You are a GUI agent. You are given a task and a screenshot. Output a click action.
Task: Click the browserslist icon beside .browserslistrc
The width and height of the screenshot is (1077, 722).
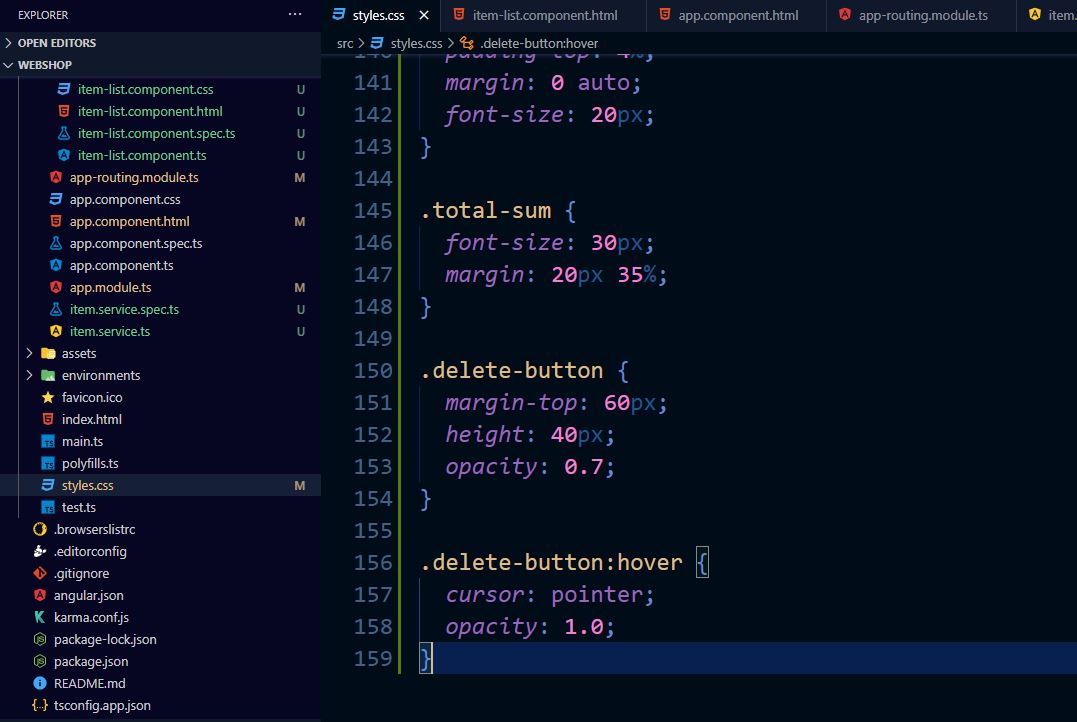[40, 529]
